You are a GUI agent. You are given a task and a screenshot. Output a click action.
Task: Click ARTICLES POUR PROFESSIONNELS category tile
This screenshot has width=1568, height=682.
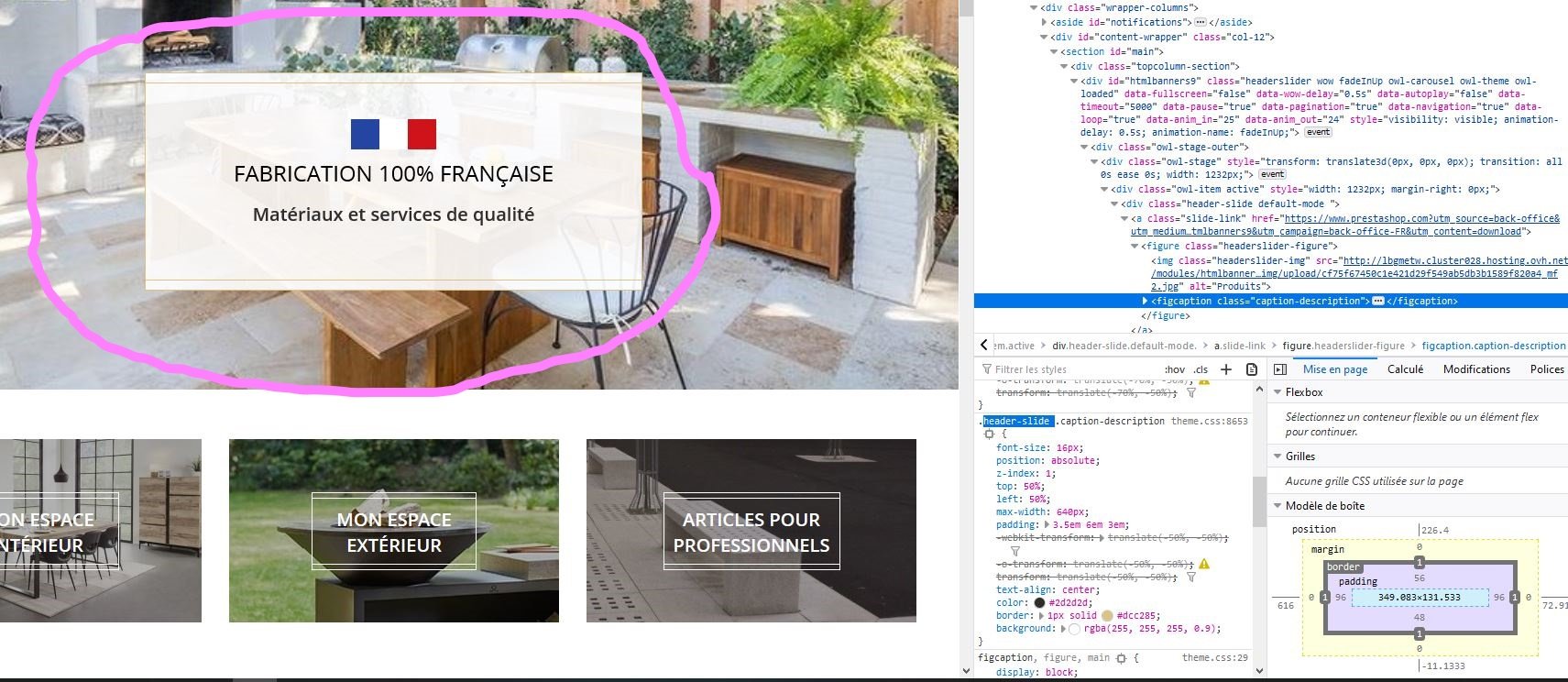pos(751,531)
